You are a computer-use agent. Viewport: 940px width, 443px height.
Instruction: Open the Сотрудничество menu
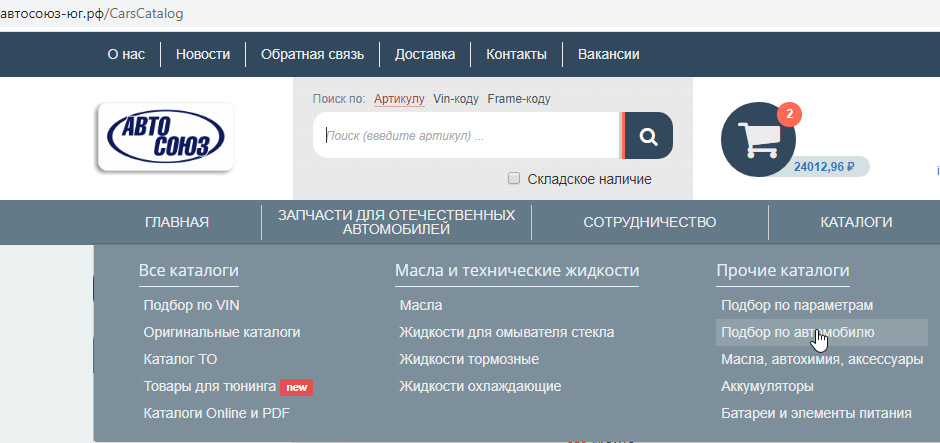point(650,222)
